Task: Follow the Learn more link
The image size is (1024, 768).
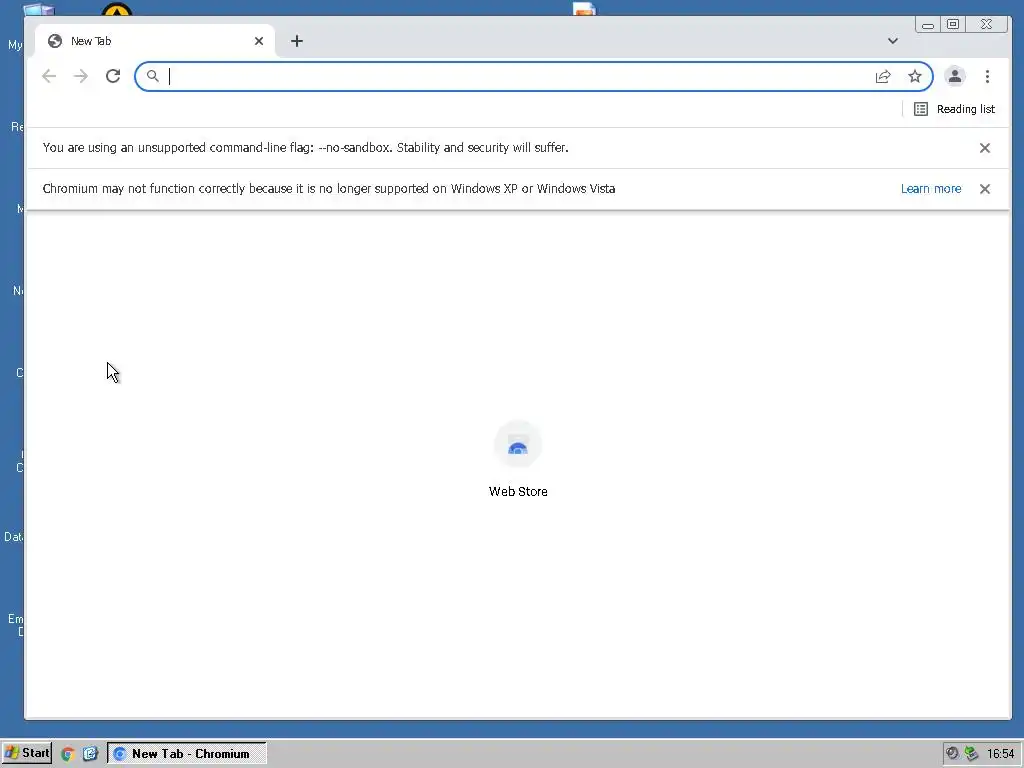Action: [x=931, y=189]
